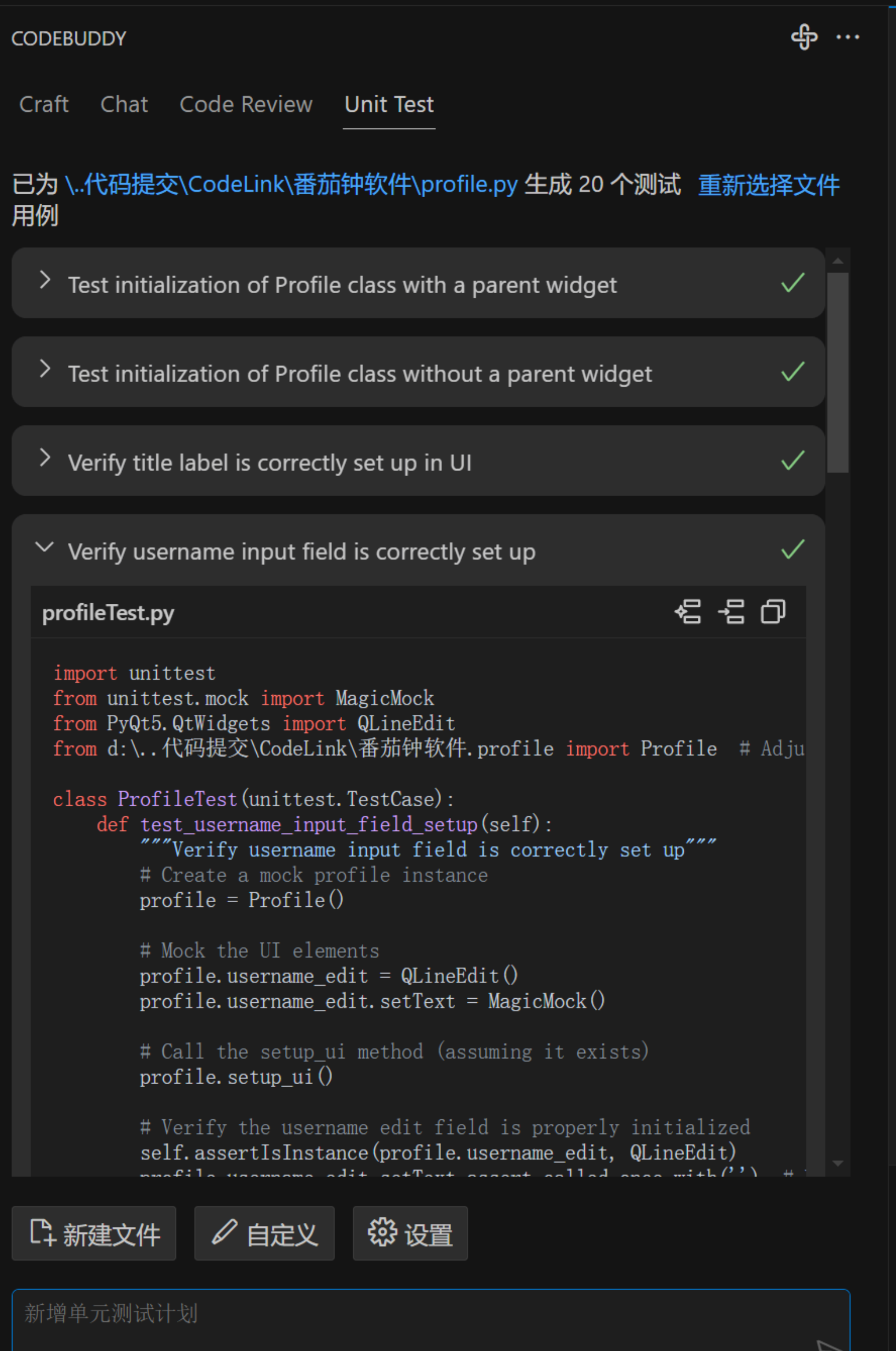Viewport: 896px width, 1351px height.
Task: Click the 新建文件 button
Action: pyautogui.click(x=94, y=1233)
